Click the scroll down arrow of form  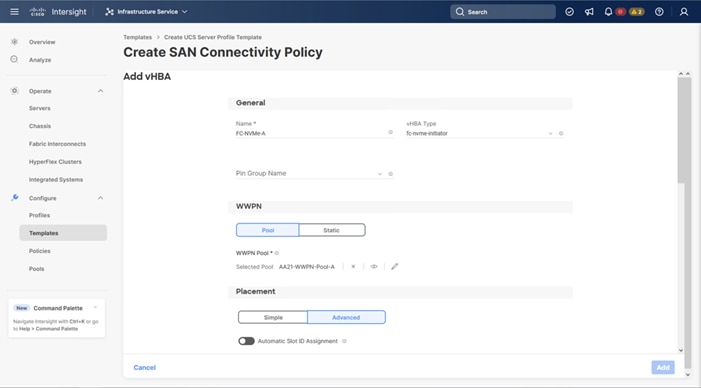pos(681,350)
